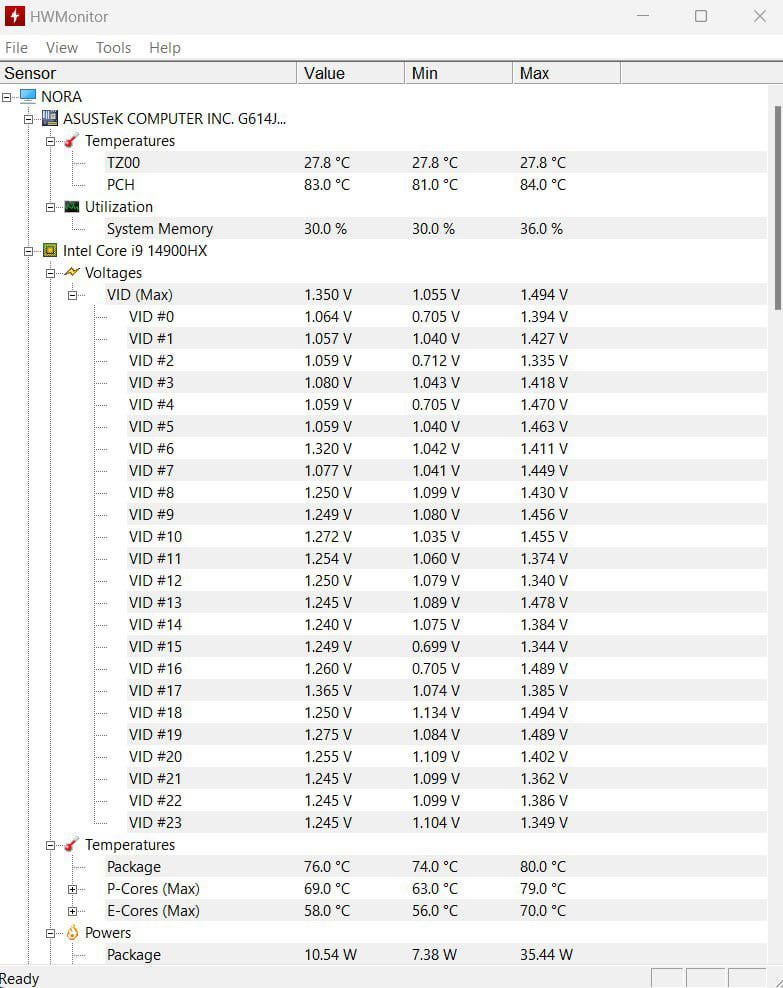Click the PCH max value 84.0 °C
This screenshot has width=783, height=988.
[x=543, y=185]
